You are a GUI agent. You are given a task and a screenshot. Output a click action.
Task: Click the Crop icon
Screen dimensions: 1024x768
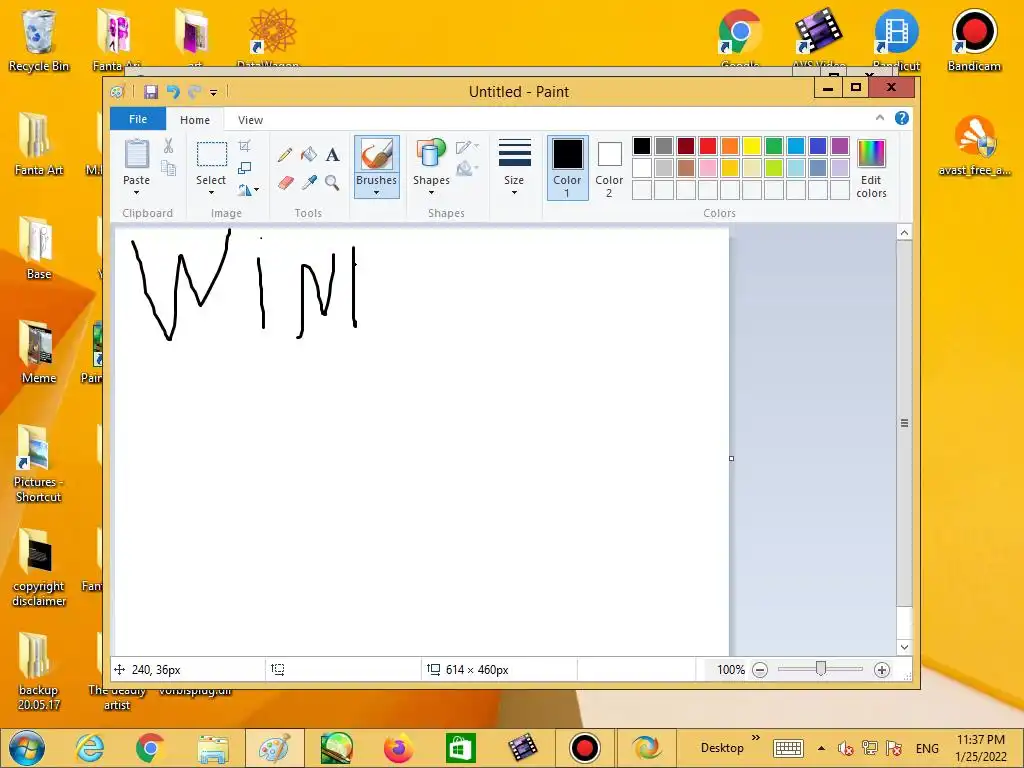tap(244, 146)
